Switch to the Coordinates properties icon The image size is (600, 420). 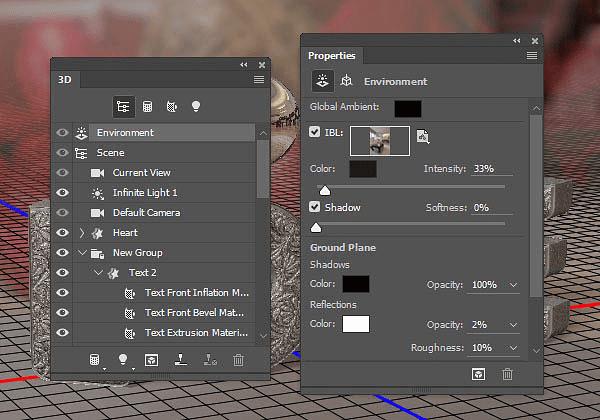[346, 81]
